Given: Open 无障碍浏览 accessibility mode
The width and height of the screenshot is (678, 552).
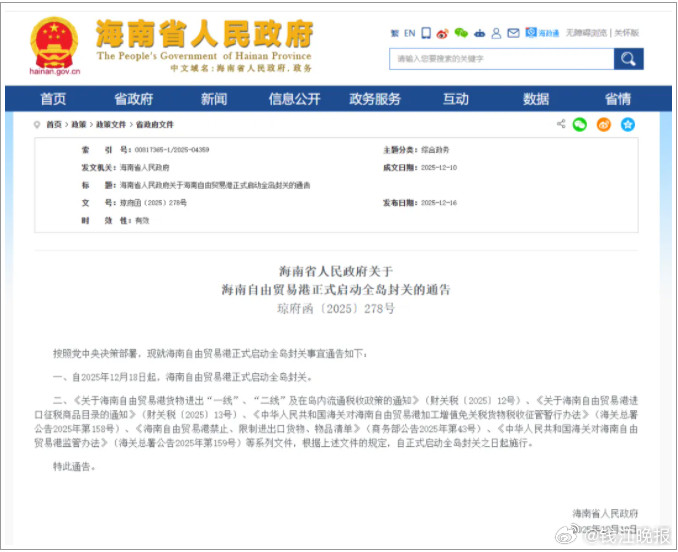Looking at the screenshot, I should [x=586, y=33].
